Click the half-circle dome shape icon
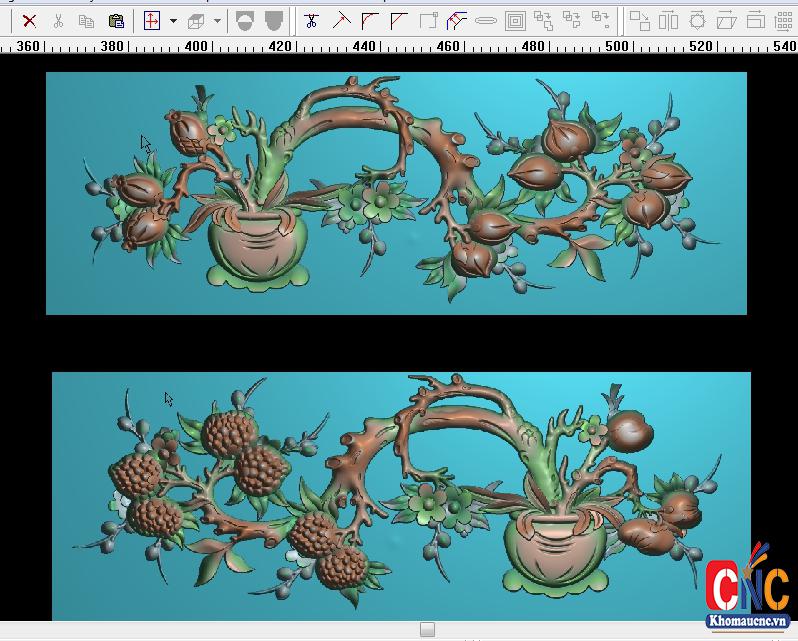The image size is (798, 641). coord(244,20)
